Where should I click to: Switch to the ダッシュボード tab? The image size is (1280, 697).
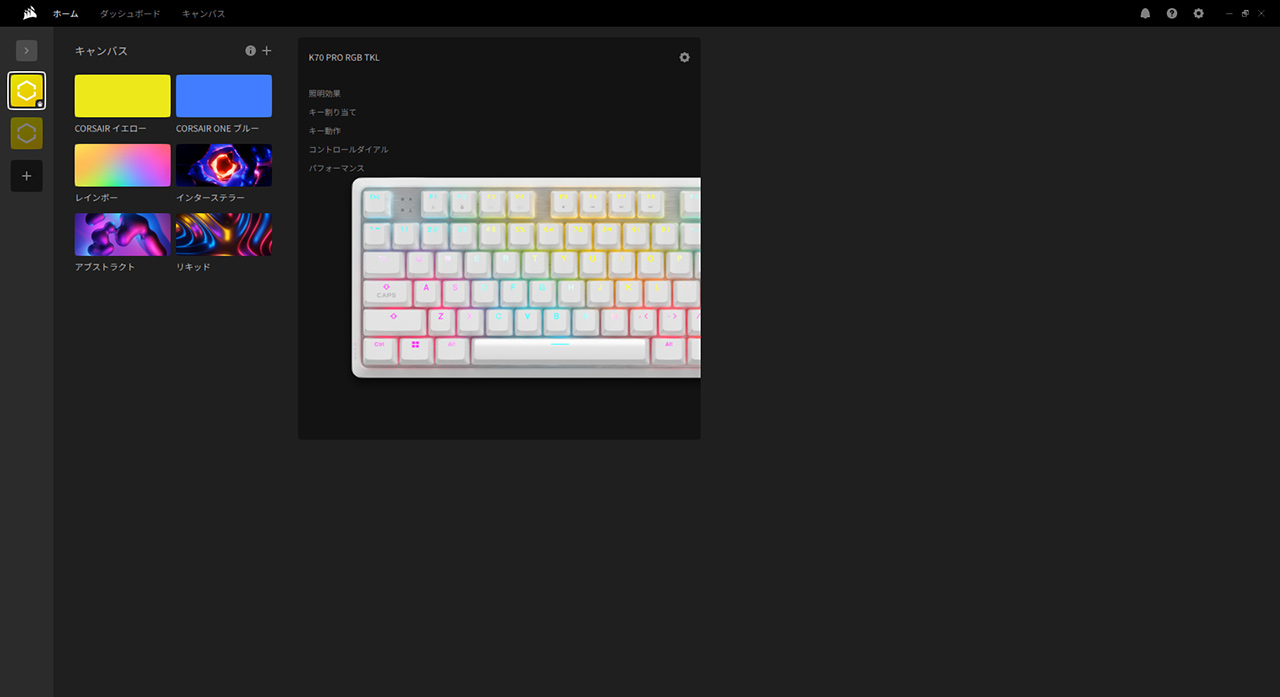pyautogui.click(x=130, y=14)
